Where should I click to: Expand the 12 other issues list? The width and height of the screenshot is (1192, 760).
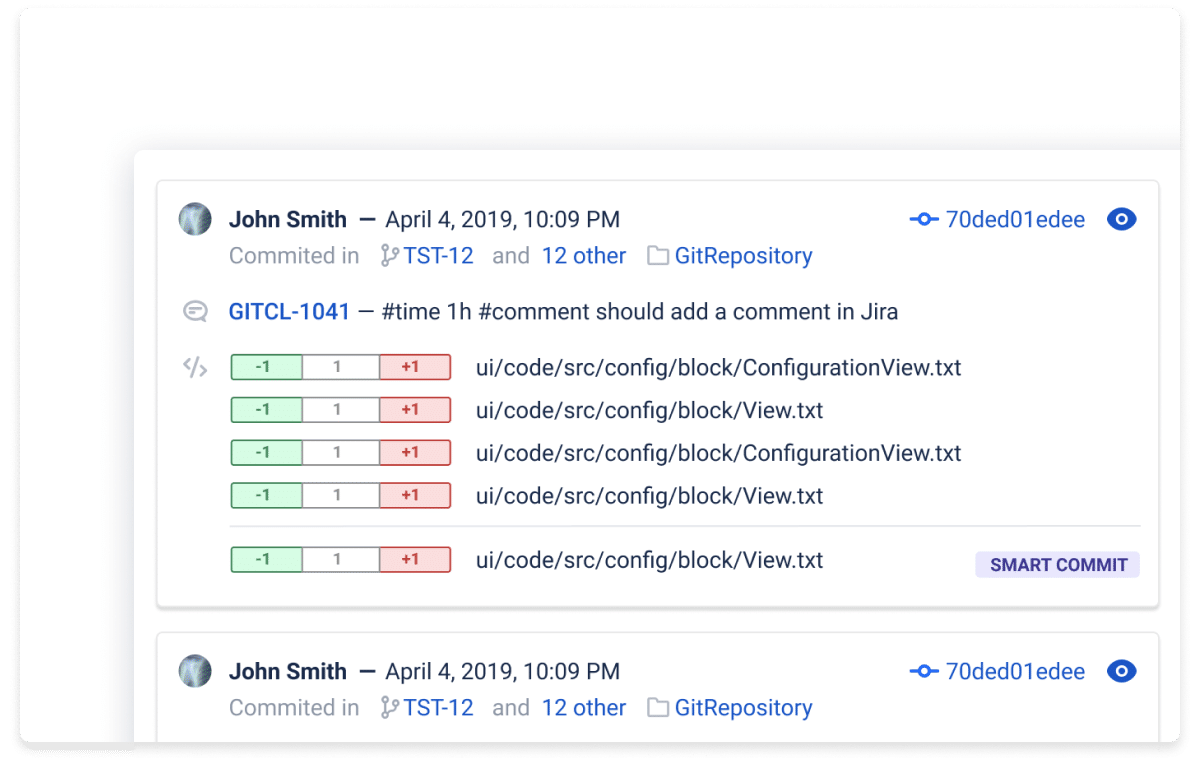583,255
